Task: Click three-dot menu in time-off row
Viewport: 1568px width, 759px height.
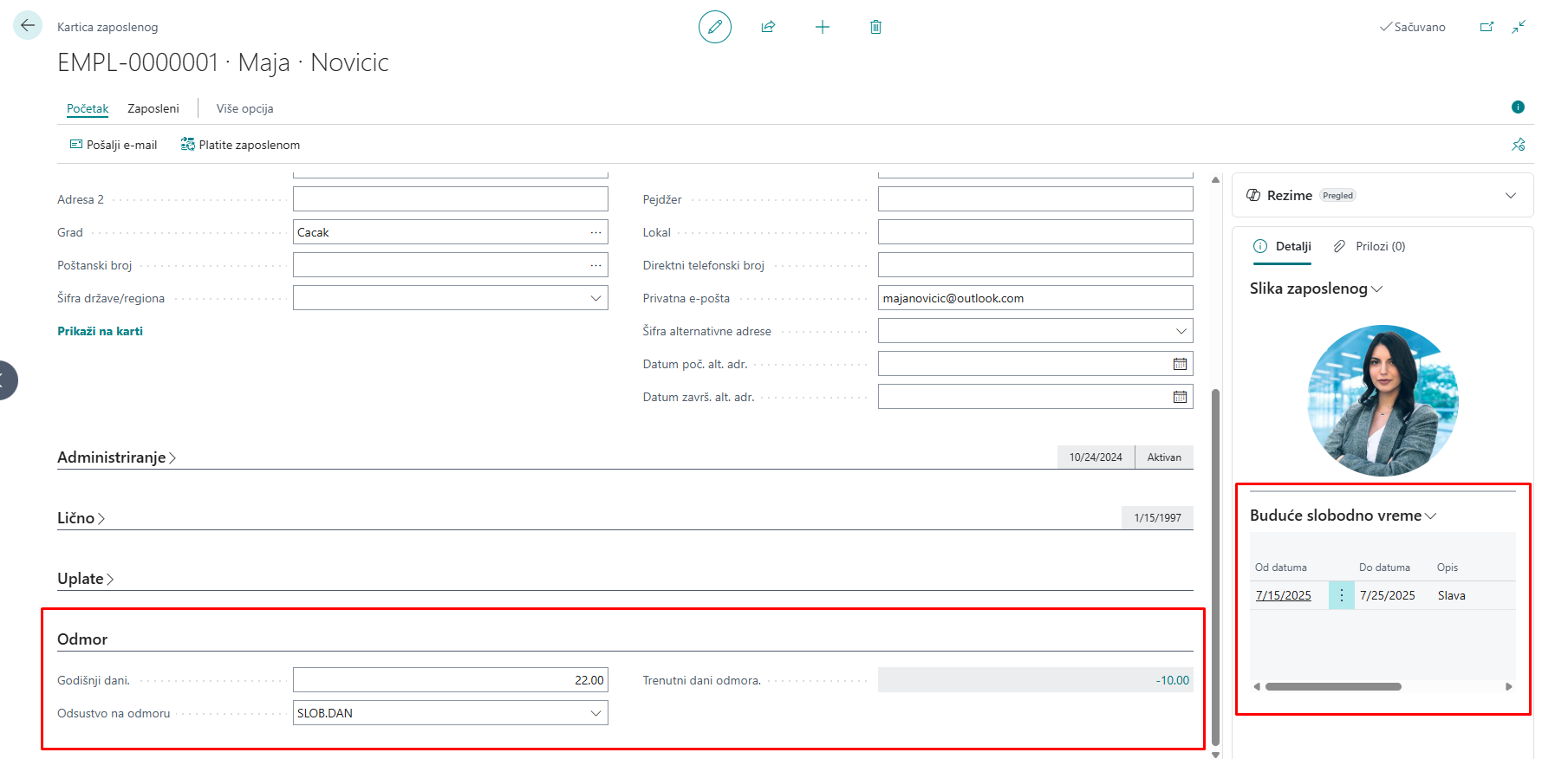Action: point(1341,595)
